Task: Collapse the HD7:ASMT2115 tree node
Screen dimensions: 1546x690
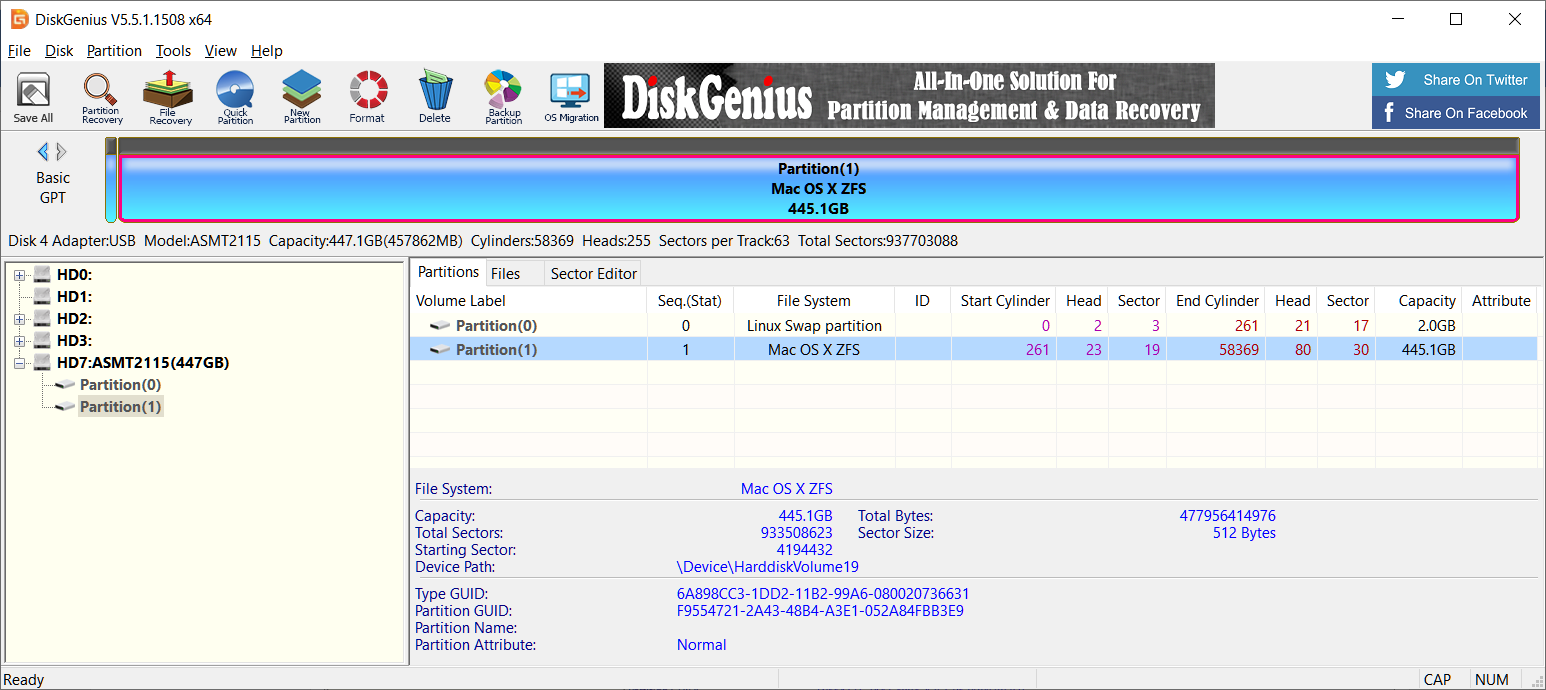Action: pyautogui.click(x=20, y=363)
